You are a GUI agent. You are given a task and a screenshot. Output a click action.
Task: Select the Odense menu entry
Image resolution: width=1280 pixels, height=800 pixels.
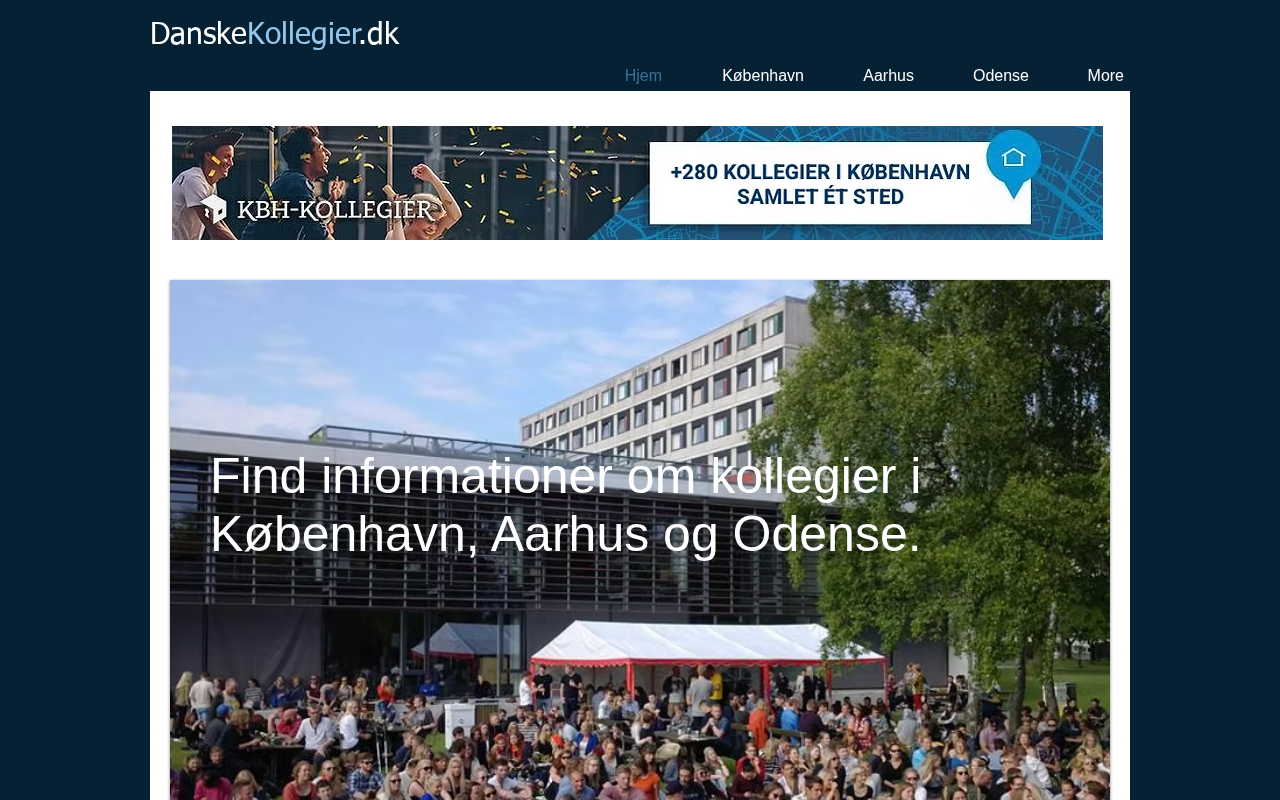click(x=1000, y=76)
